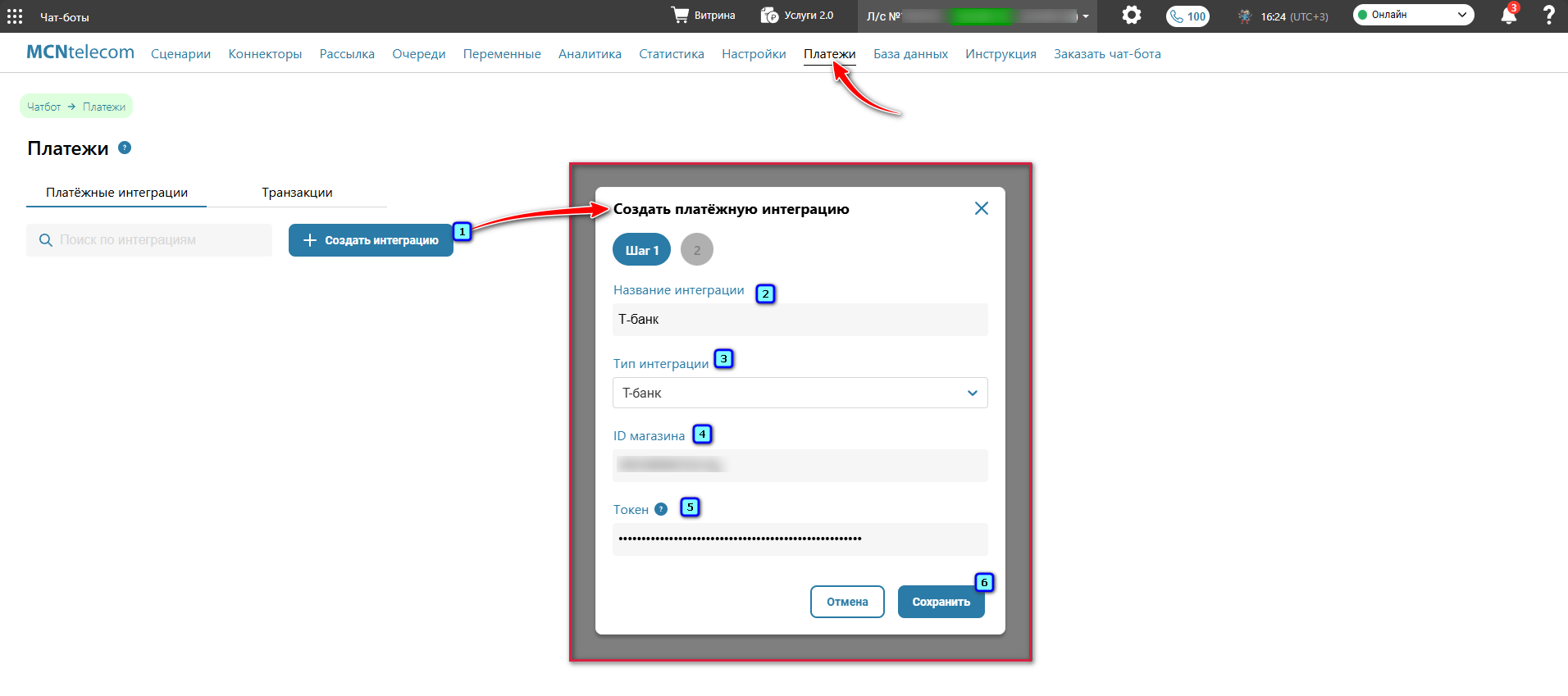Viewport: 1568px width, 696px height.
Task: Click Чат-боты title in top bar
Action: click(x=65, y=17)
